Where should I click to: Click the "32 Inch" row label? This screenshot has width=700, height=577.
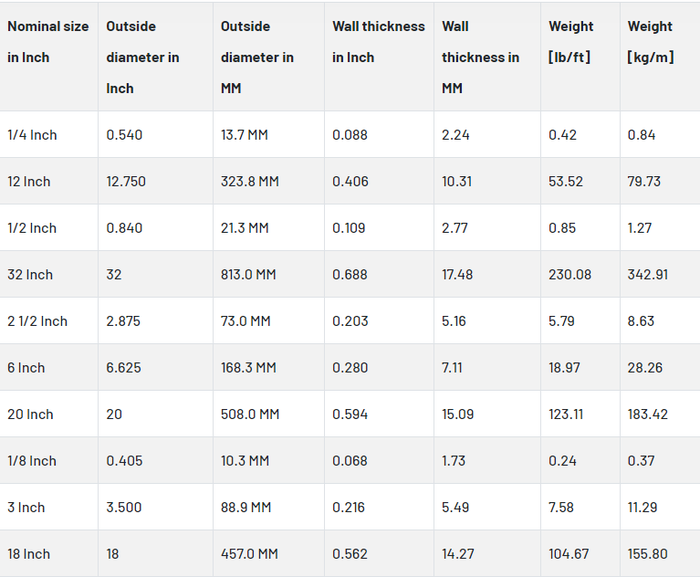point(30,274)
